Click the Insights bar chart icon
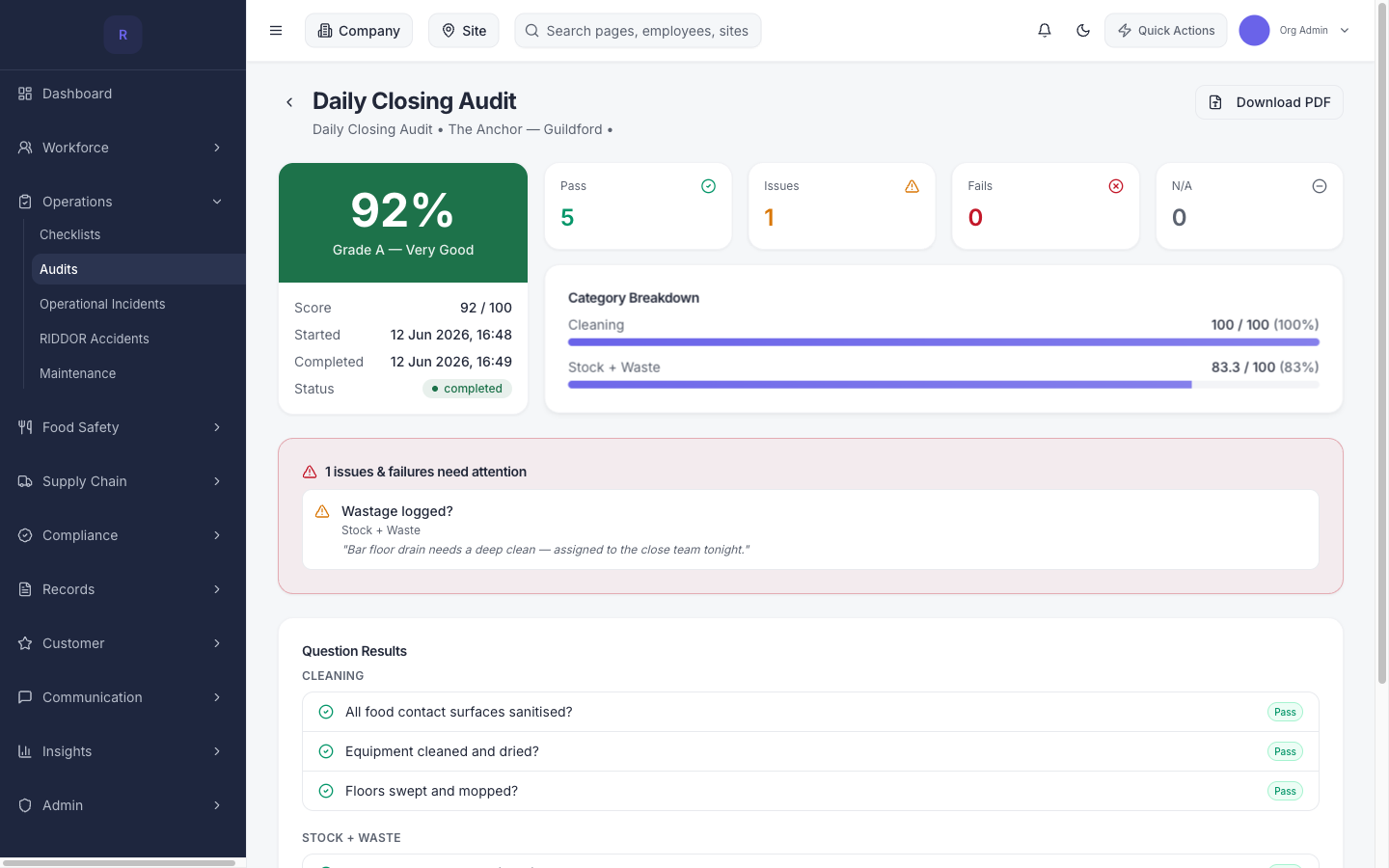Image resolution: width=1389 pixels, height=868 pixels. (x=25, y=751)
